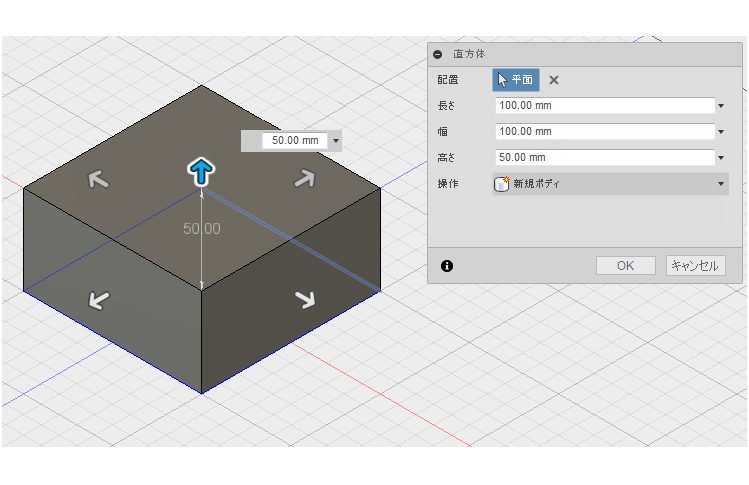
Task: Click the lower-left pointing manipulator arrow on box side
Action: tap(99, 301)
